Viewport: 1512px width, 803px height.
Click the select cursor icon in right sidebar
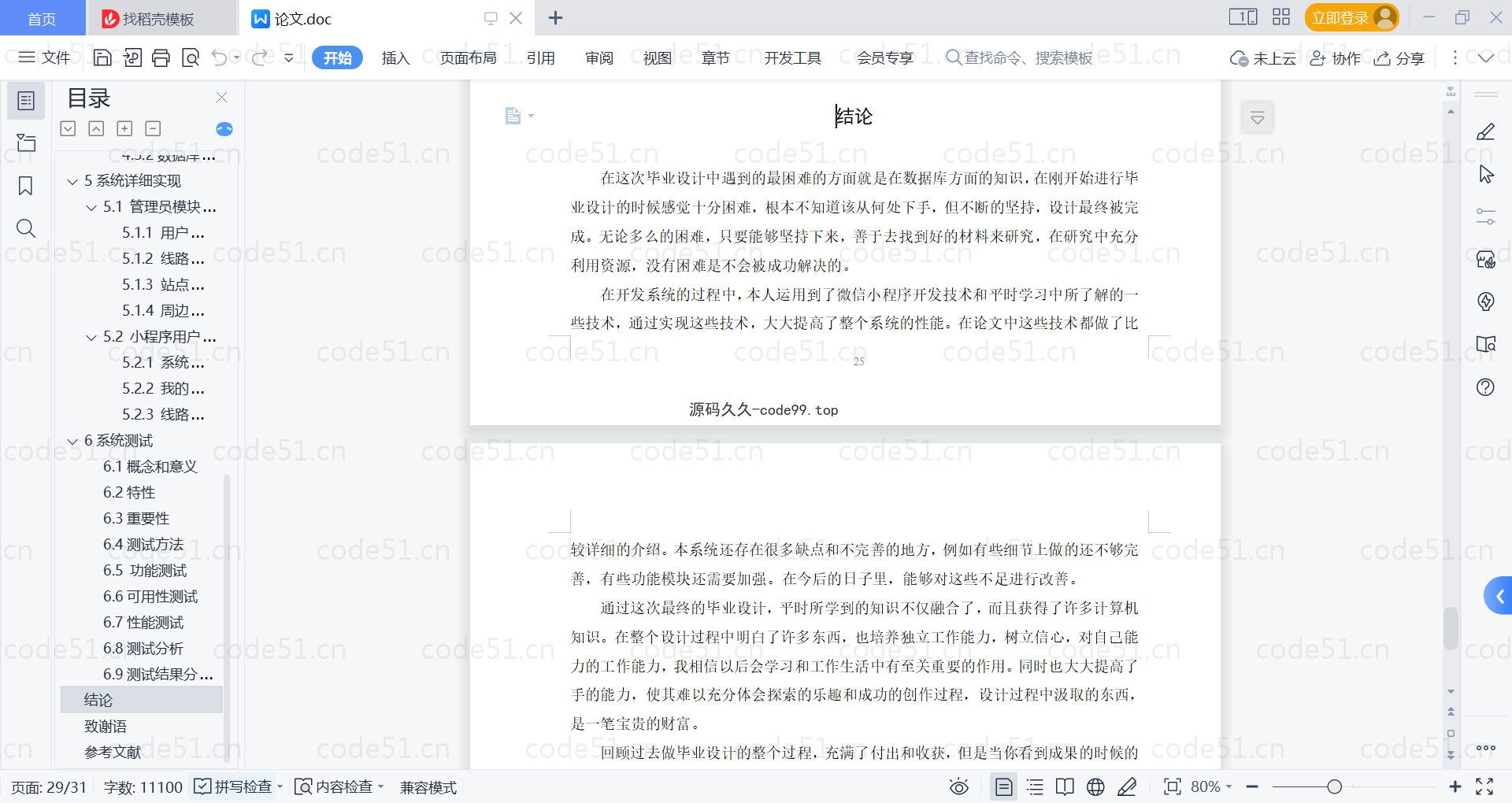1486,174
